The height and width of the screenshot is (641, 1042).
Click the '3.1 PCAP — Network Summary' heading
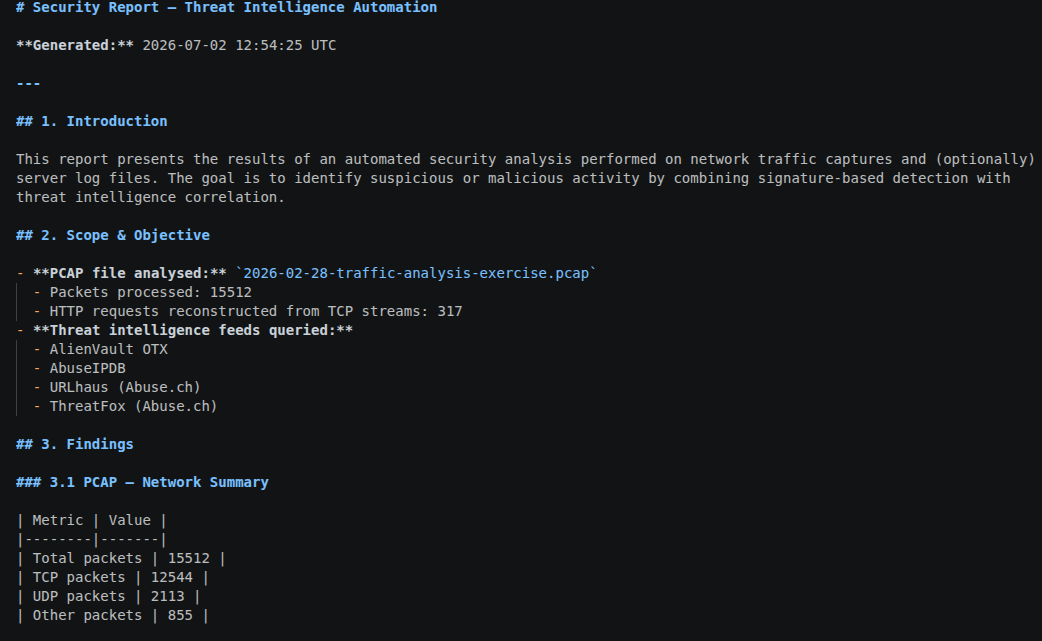click(x=142, y=482)
